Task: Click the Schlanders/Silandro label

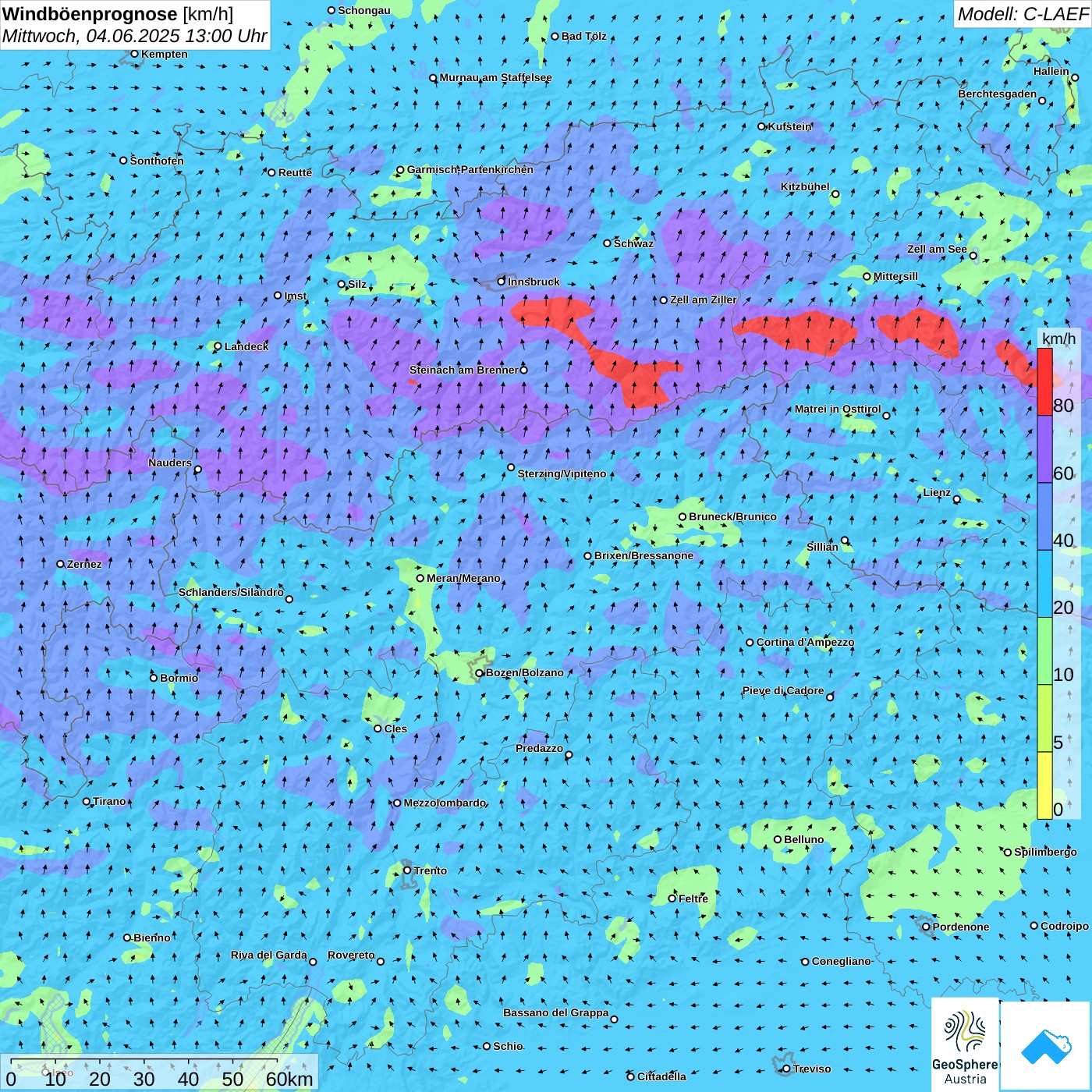Action: pyautogui.click(x=231, y=592)
